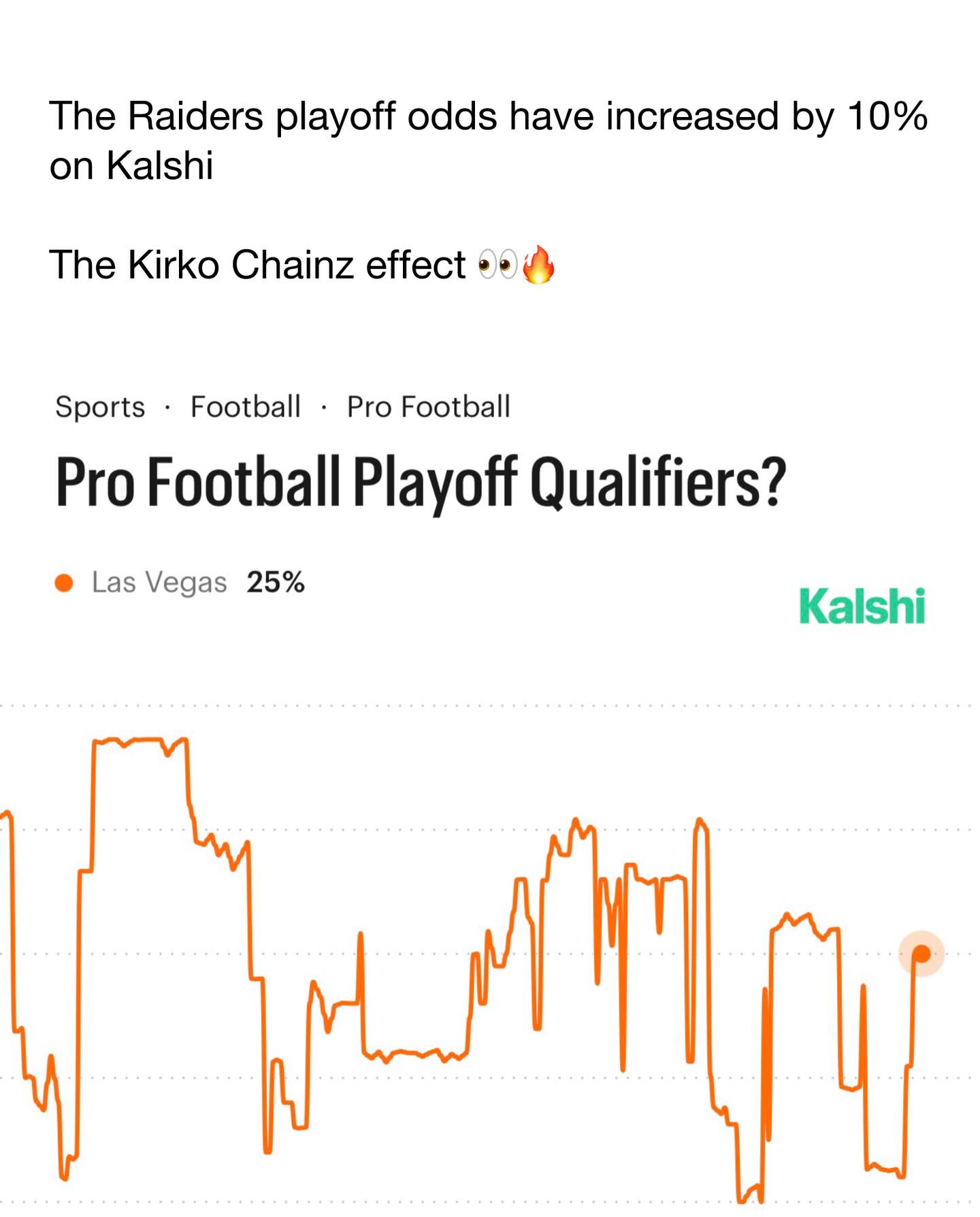The width and height of the screenshot is (980, 1217).
Task: Click the orange Las Vegas legend dot
Action: [64, 583]
